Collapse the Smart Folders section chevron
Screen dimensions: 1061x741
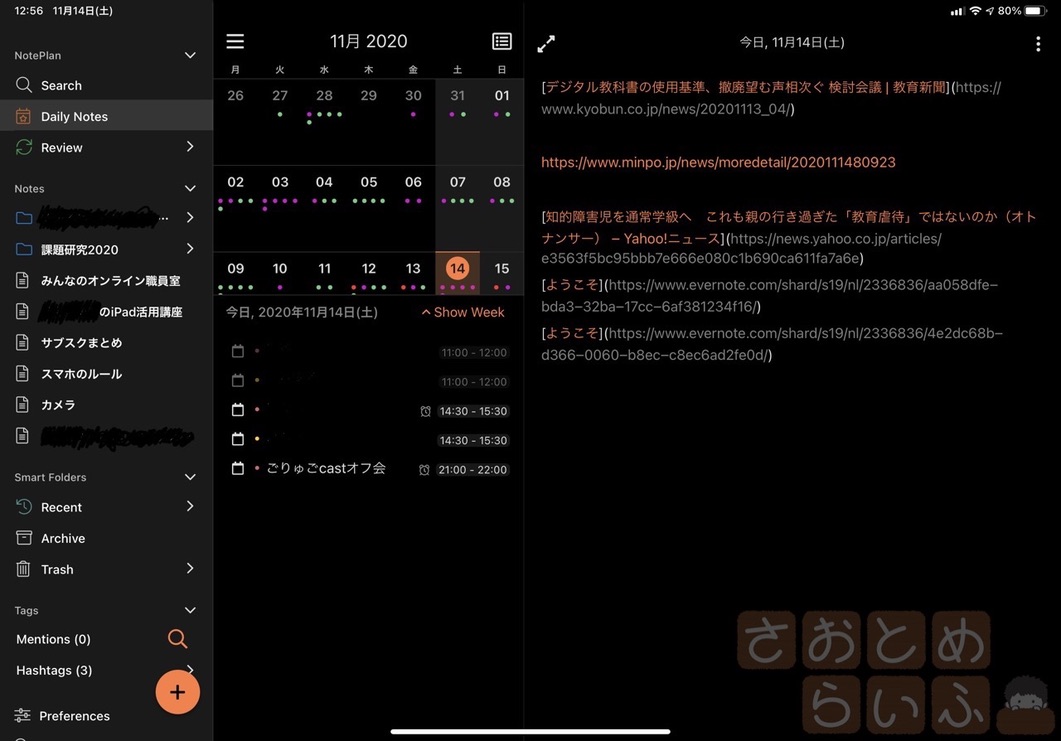(190, 477)
